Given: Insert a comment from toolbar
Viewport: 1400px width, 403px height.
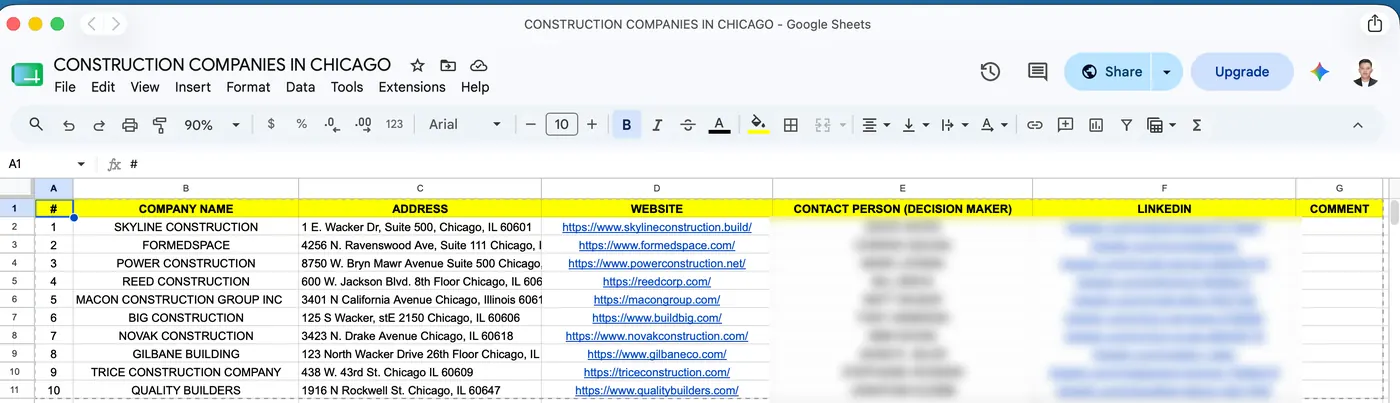Looking at the screenshot, I should tap(1065, 125).
